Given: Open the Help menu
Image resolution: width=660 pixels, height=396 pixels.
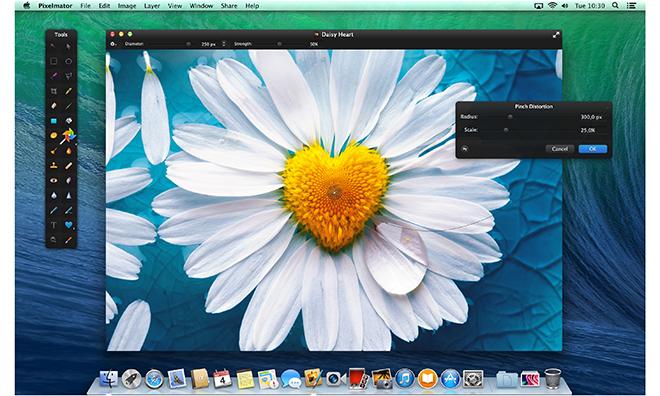Looking at the screenshot, I should tap(252, 6).
